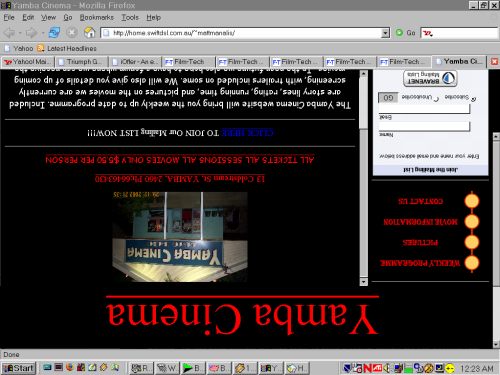Reload the page with the Reload icon
Image resolution: width=500 pixels, height=375 pixels.
[x=54, y=33]
